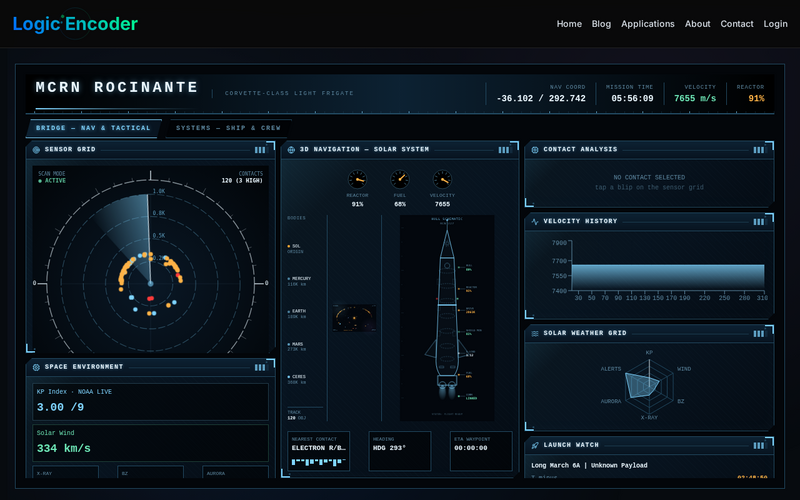Open the Applications nav link
Screen dimensions: 800x500
pyautogui.click(x=647, y=24)
